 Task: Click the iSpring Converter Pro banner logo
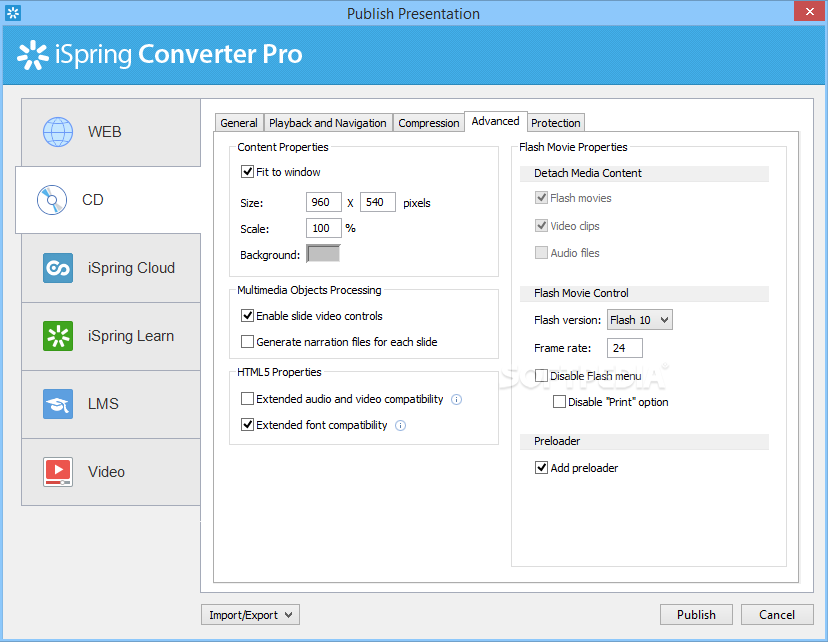point(159,54)
